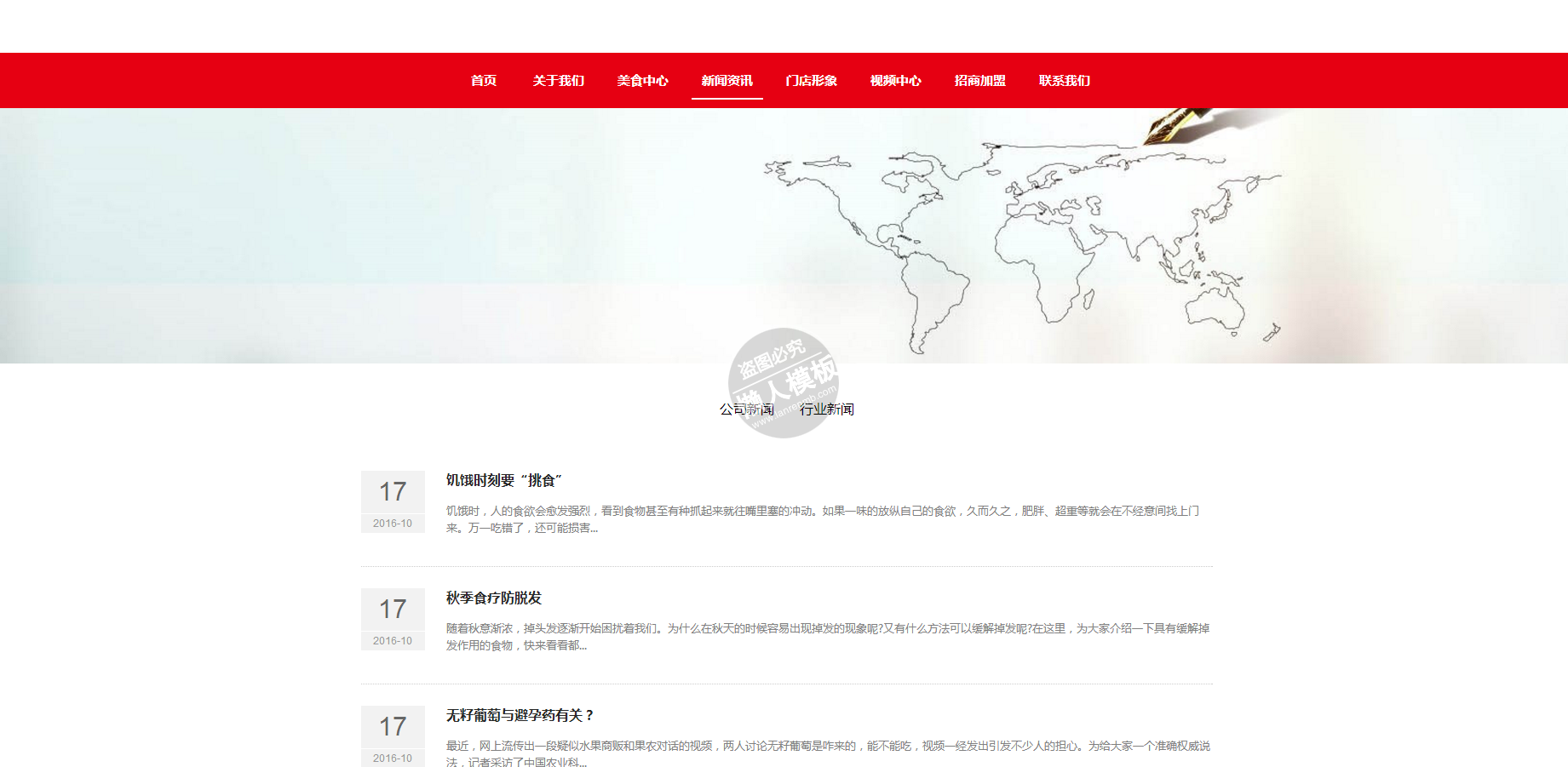Open article 饥饿时刻要“挑食”
The image size is (1568, 767).
point(504,480)
